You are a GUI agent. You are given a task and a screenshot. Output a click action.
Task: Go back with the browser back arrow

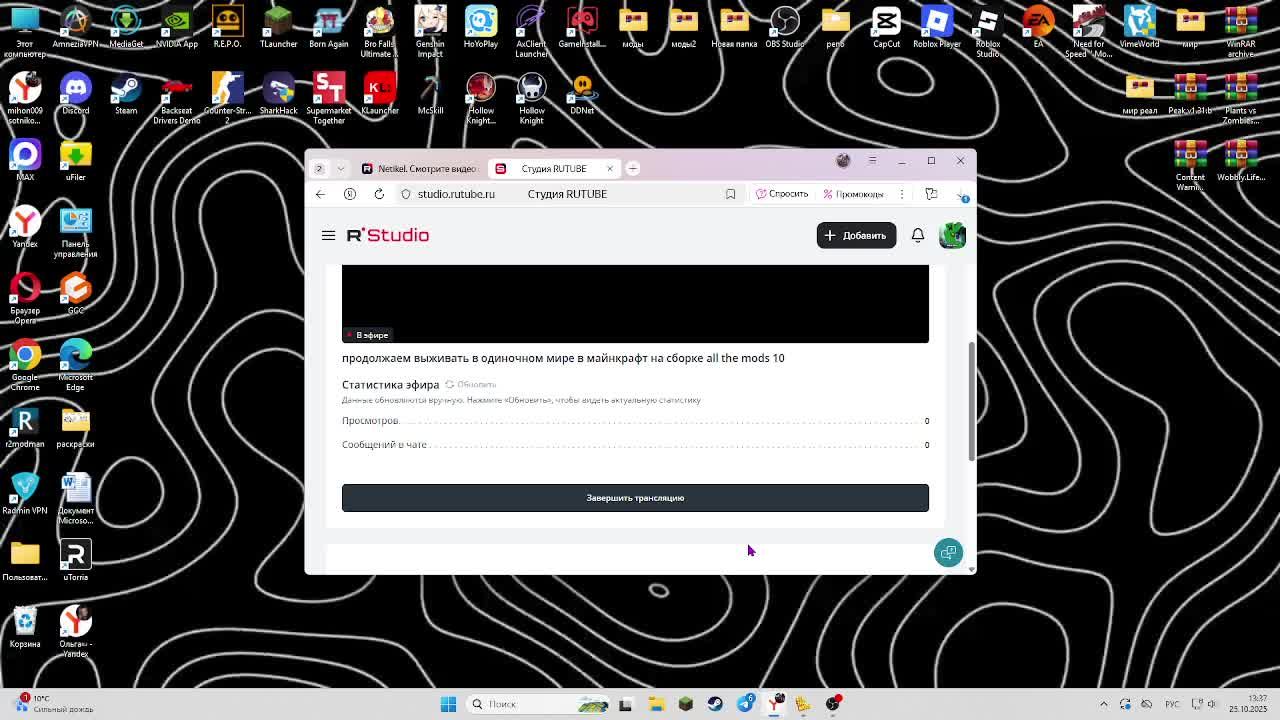coord(320,194)
